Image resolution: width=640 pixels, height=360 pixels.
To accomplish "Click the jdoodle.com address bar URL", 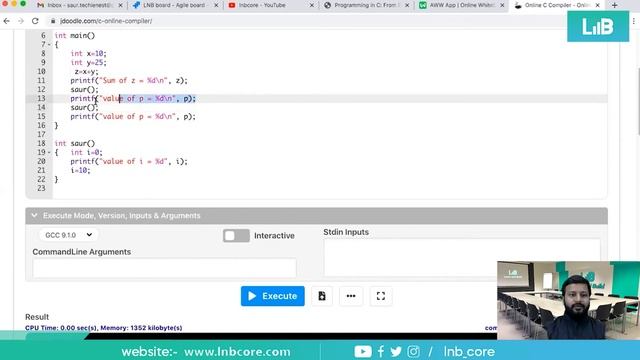I will click(x=106, y=21).
